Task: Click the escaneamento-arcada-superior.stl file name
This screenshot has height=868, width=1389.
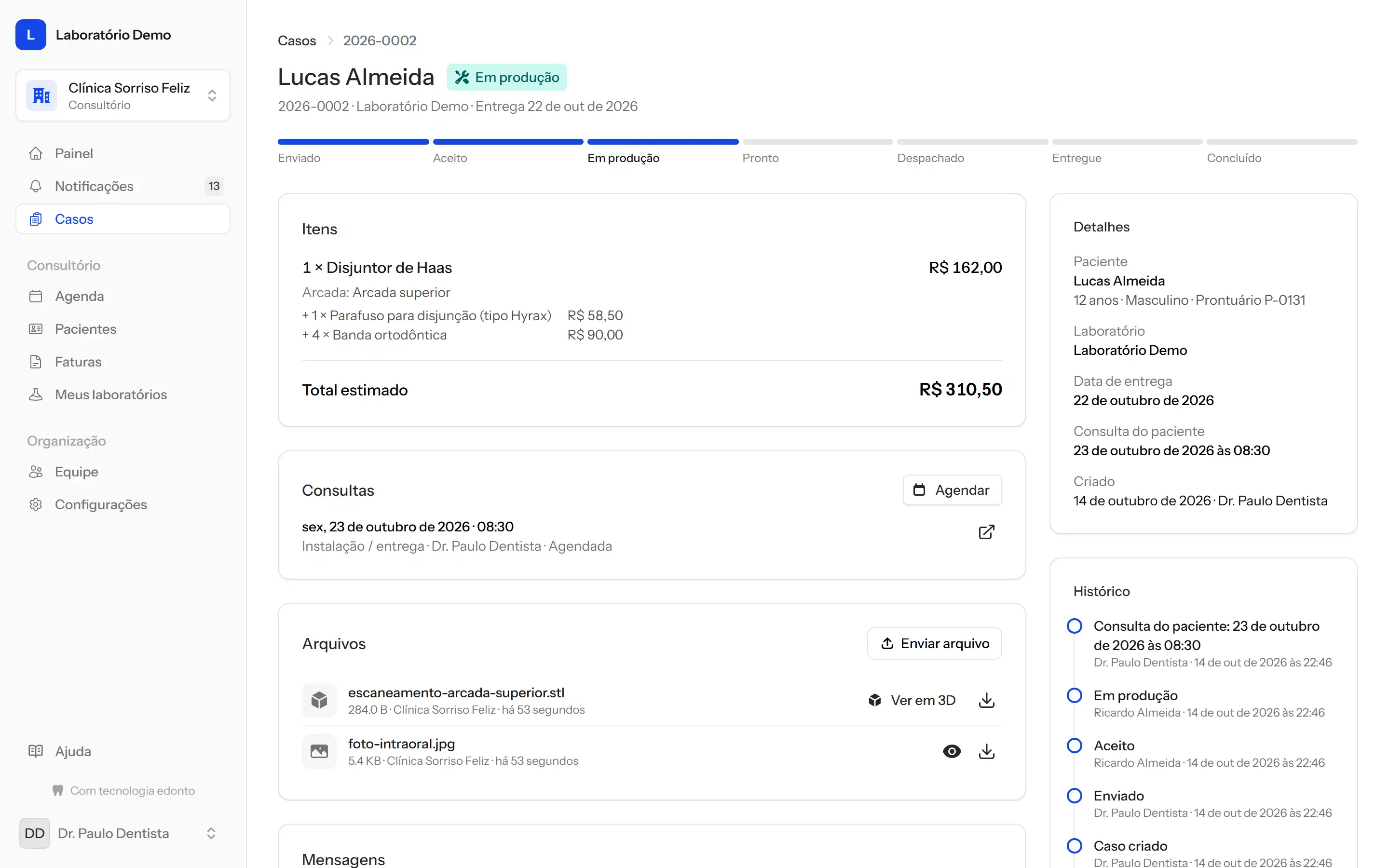Action: (x=456, y=692)
